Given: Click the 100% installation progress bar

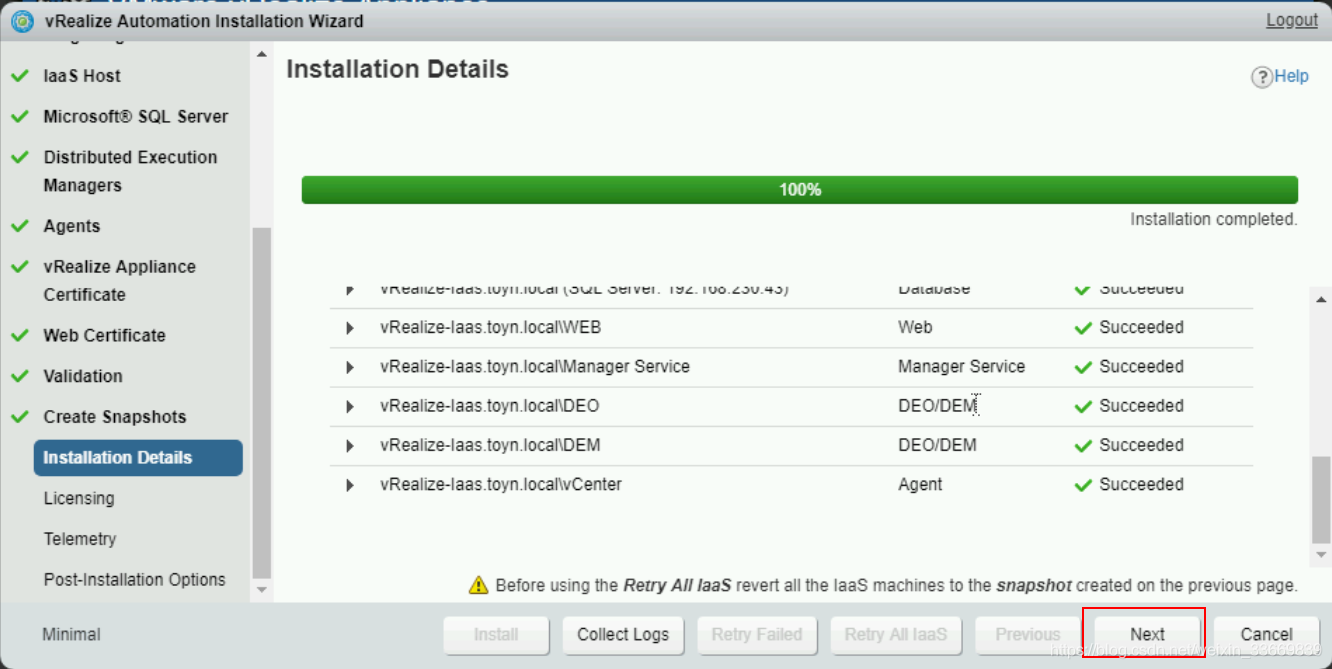Looking at the screenshot, I should pos(800,190).
